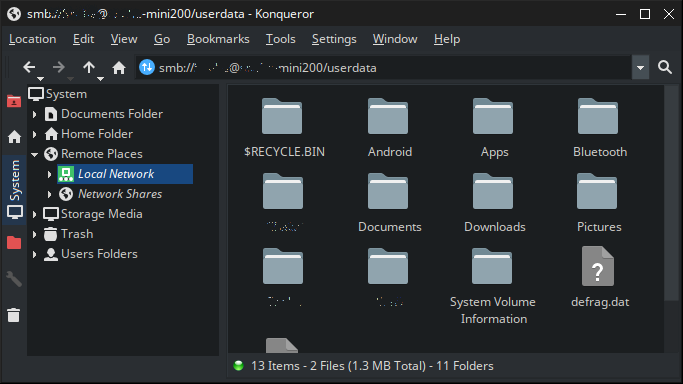Open the Location menu

coord(33,39)
